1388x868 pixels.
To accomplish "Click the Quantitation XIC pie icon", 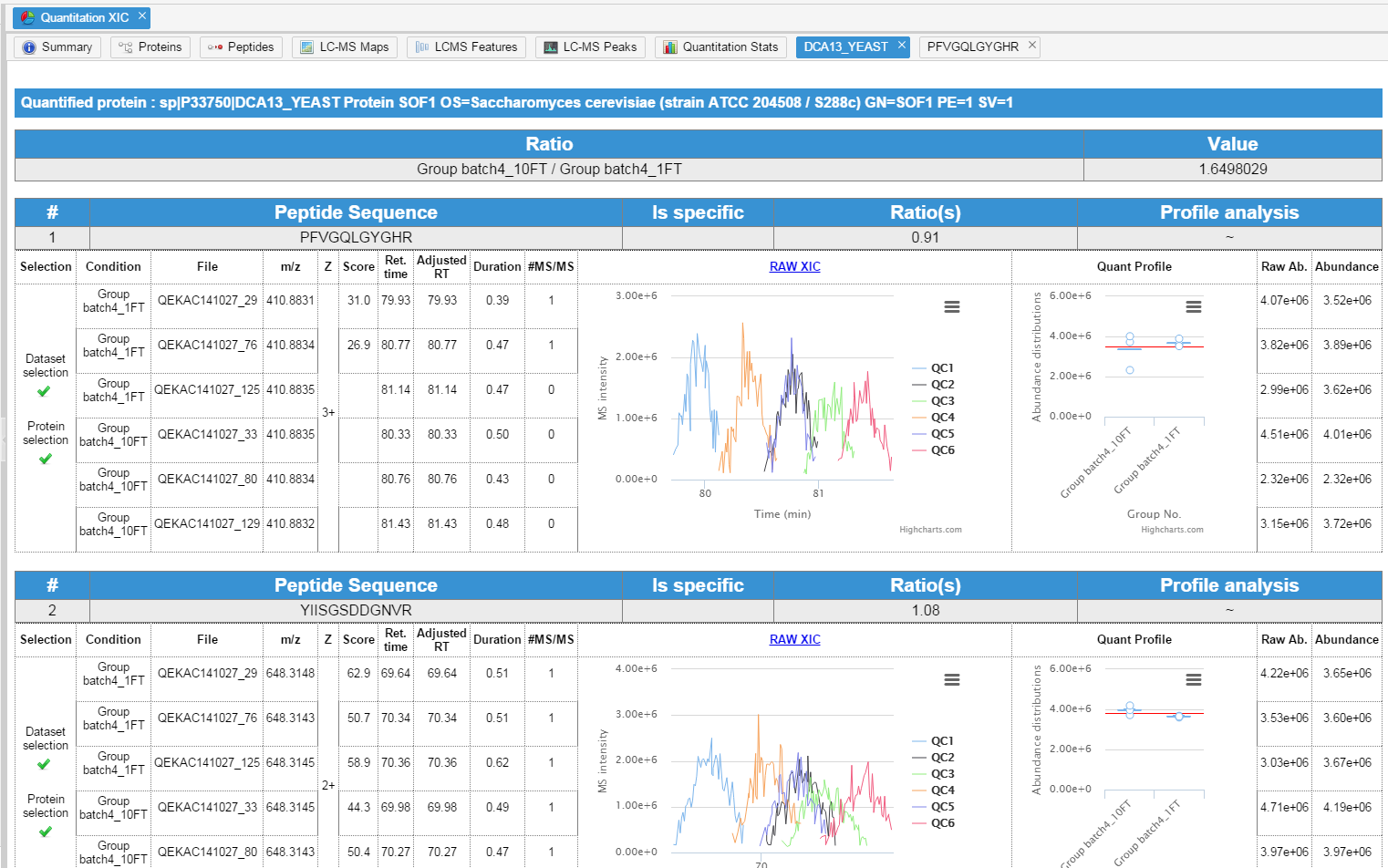I will 27,17.
